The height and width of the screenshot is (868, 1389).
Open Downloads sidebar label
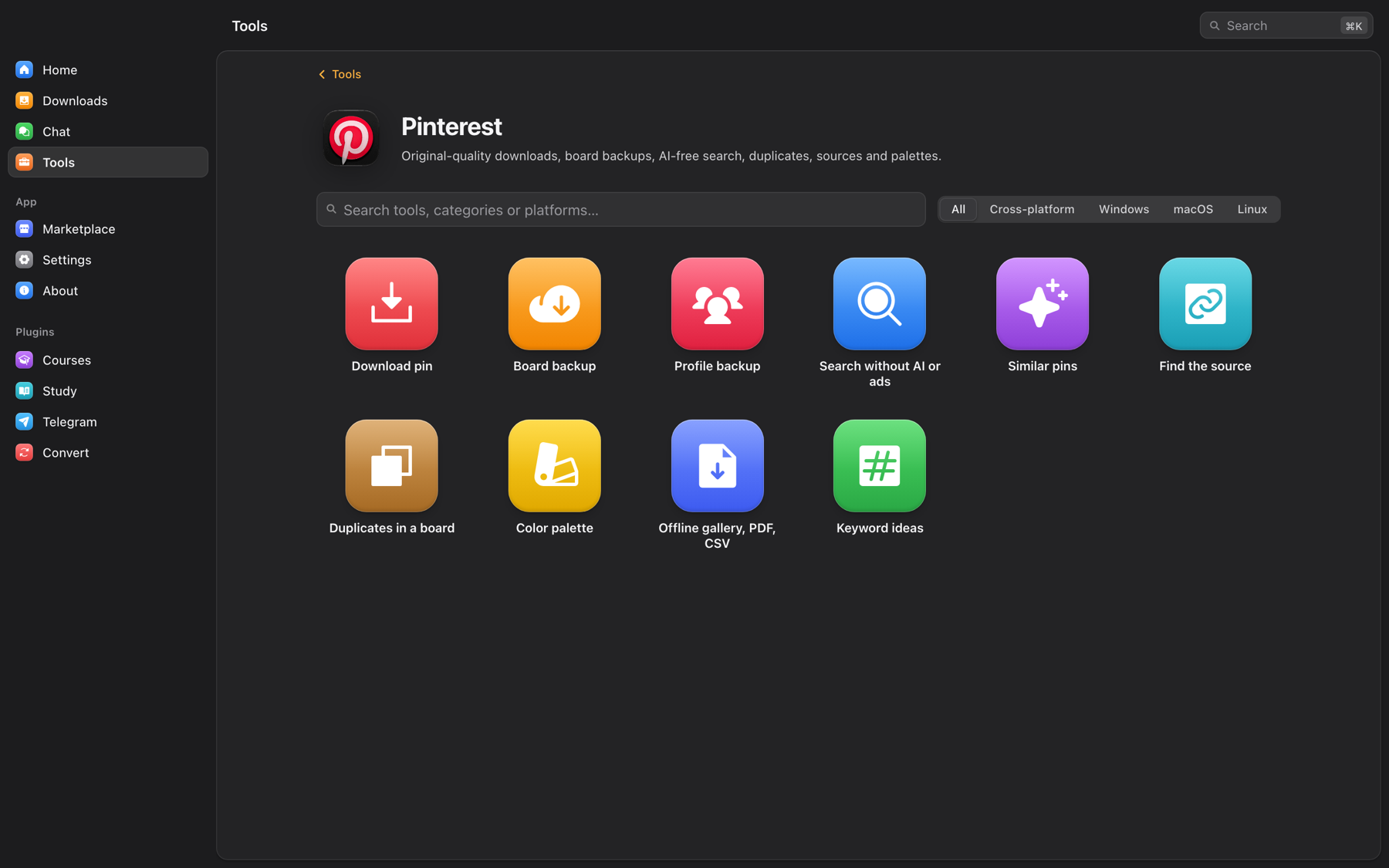click(75, 100)
